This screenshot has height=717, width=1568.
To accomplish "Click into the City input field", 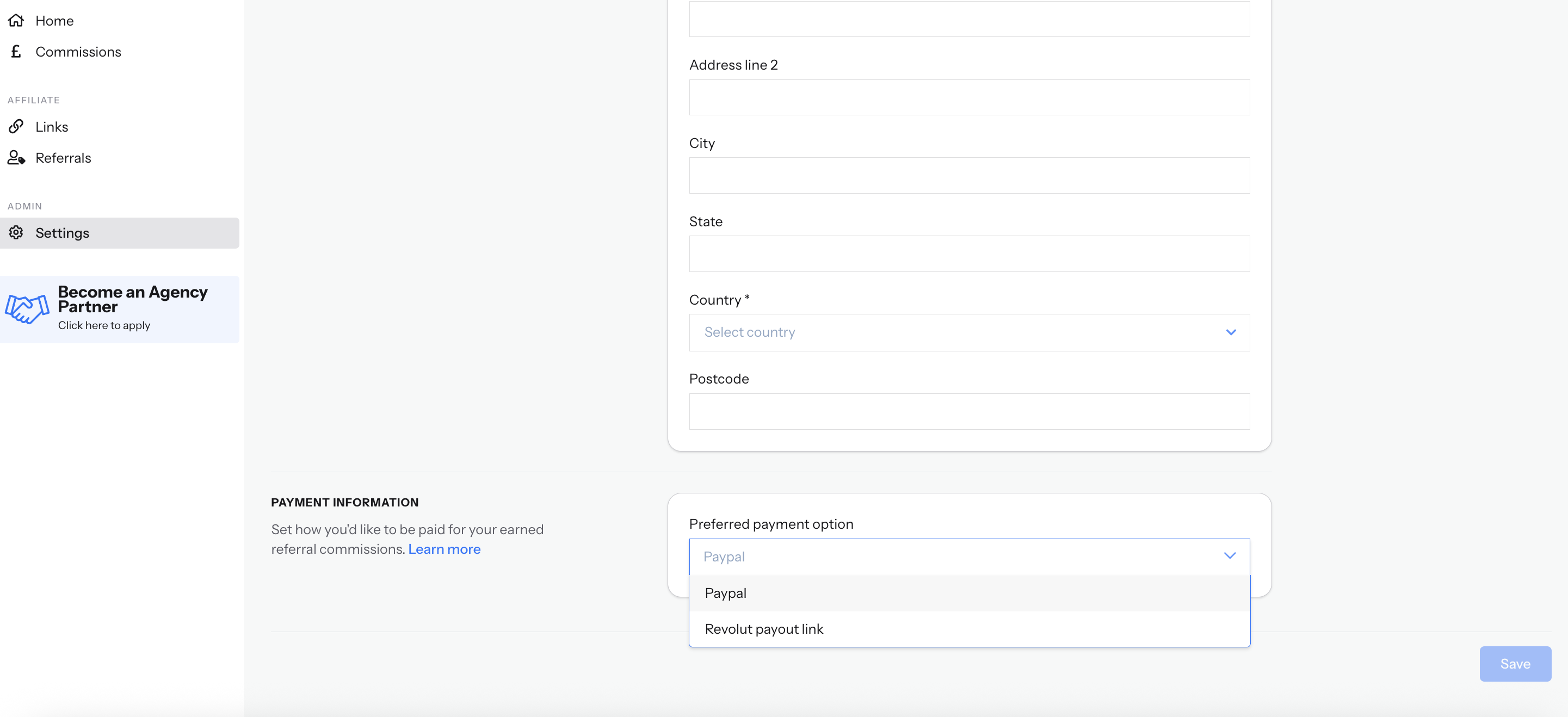I will (x=968, y=175).
